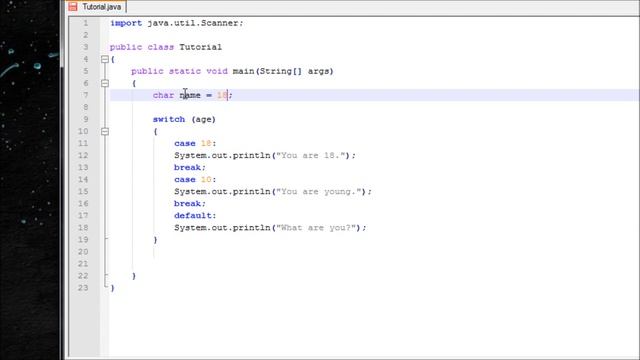This screenshot has width=640, height=360.
Task: Select the Tutorial.java tab
Action: 96,7
